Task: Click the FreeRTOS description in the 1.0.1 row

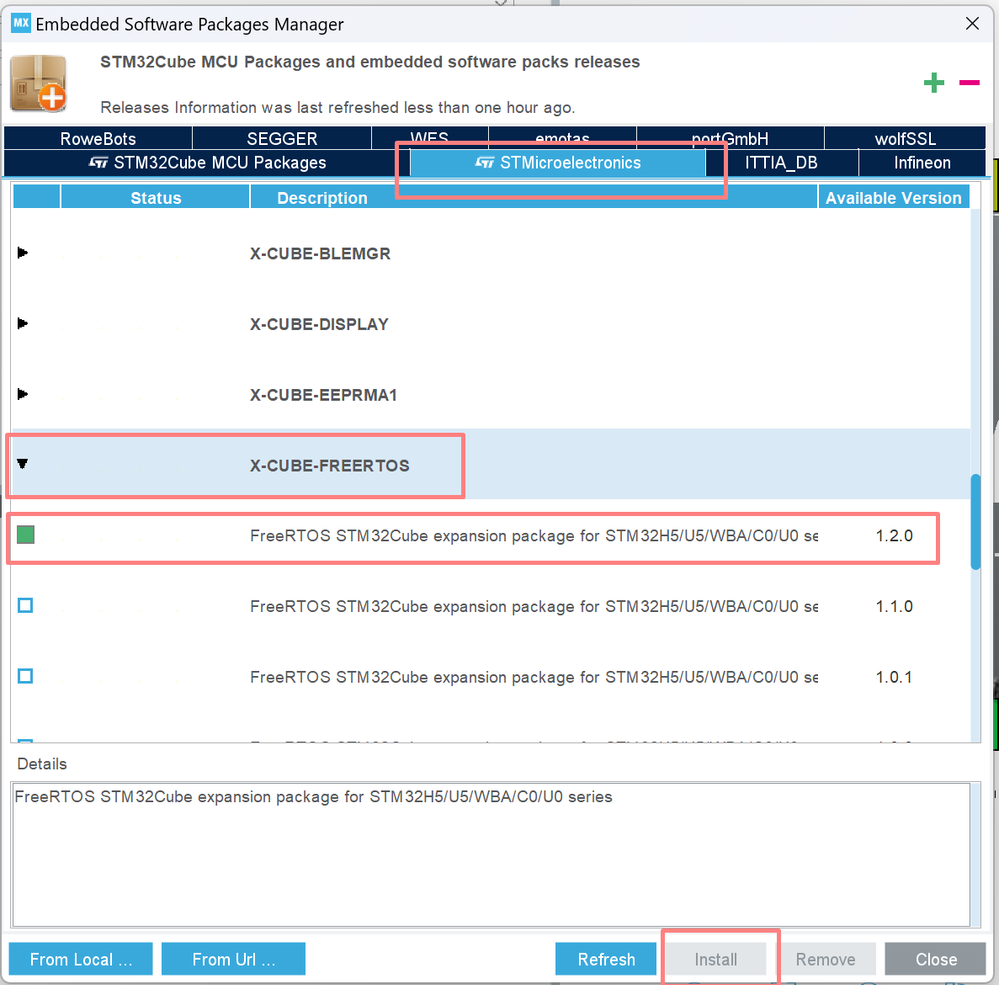Action: 534,677
